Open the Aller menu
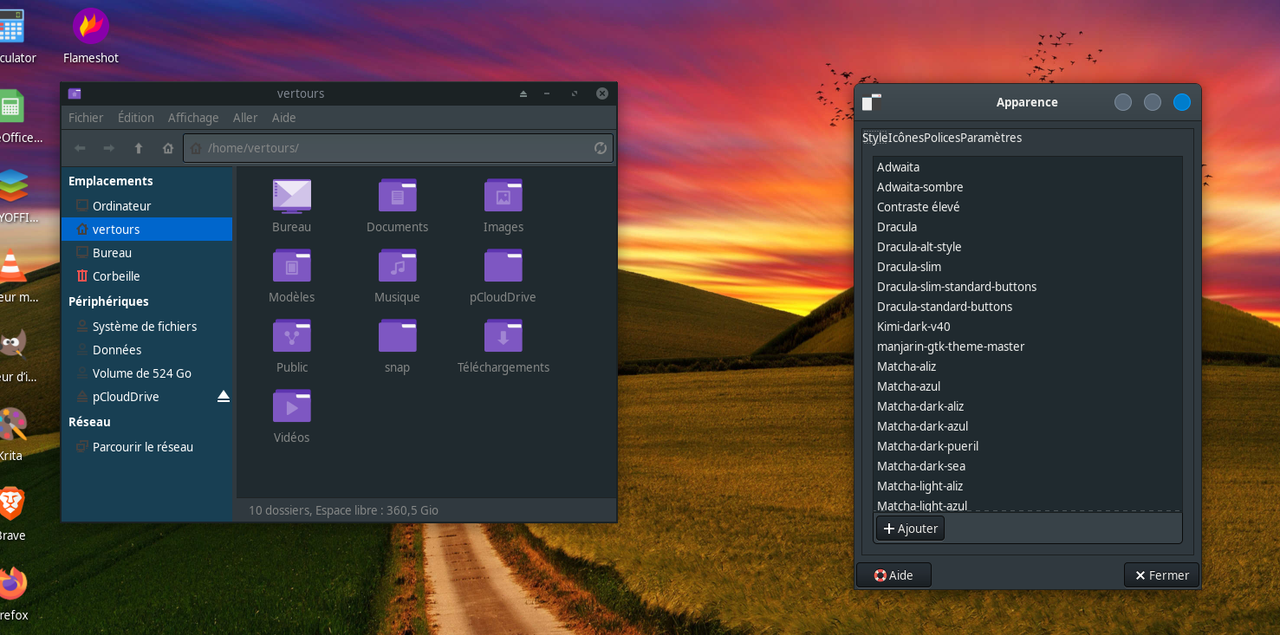1280x635 pixels. tap(245, 118)
